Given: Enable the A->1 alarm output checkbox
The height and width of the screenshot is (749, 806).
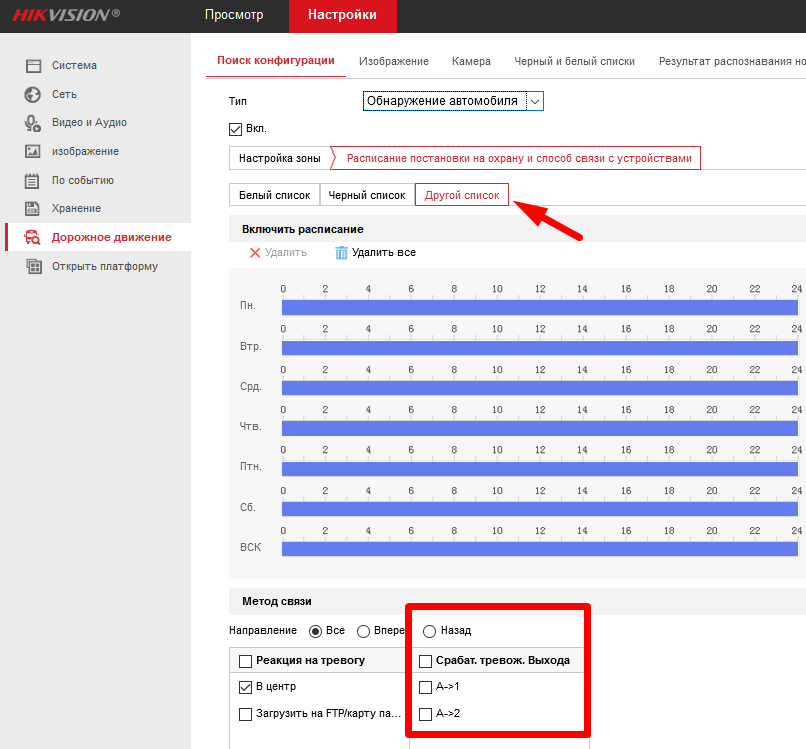Looking at the screenshot, I should 425,687.
